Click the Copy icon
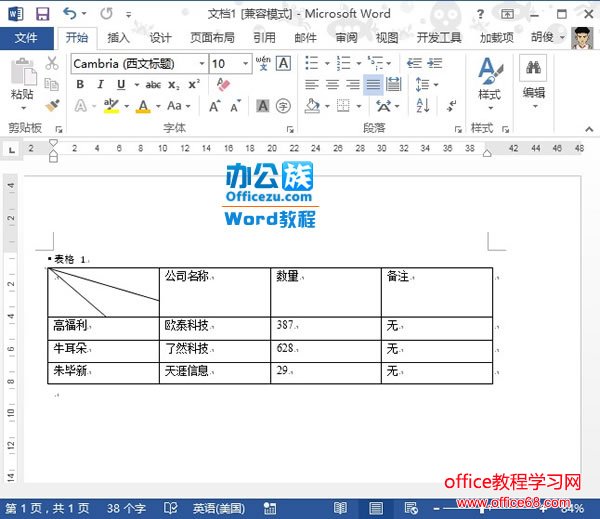 [52, 84]
